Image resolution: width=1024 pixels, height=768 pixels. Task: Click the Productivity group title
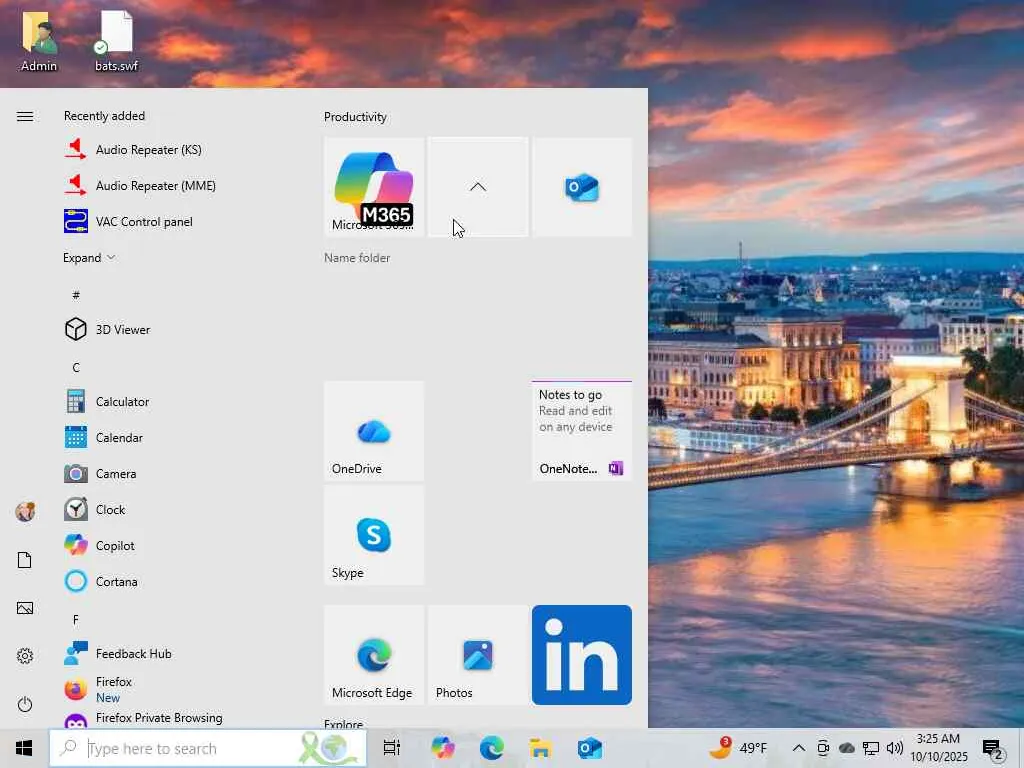[355, 117]
